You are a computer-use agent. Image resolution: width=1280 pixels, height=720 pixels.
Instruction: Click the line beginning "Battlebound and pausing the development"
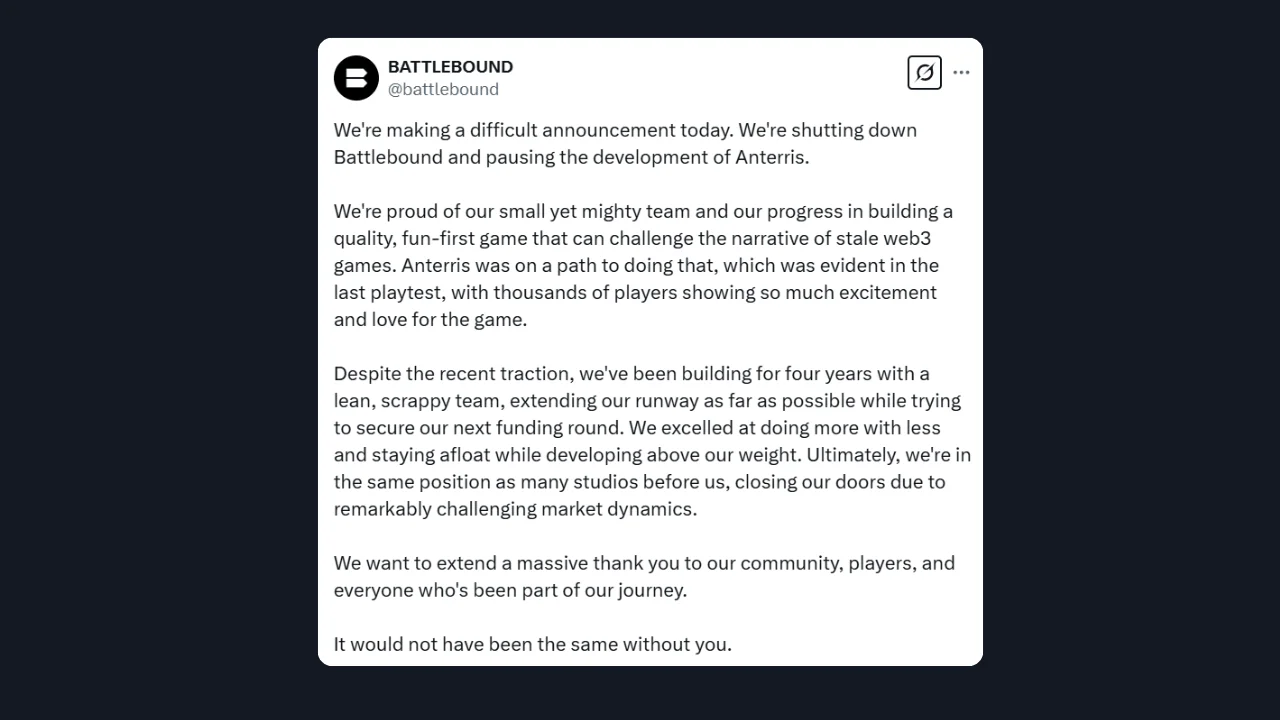coord(571,157)
